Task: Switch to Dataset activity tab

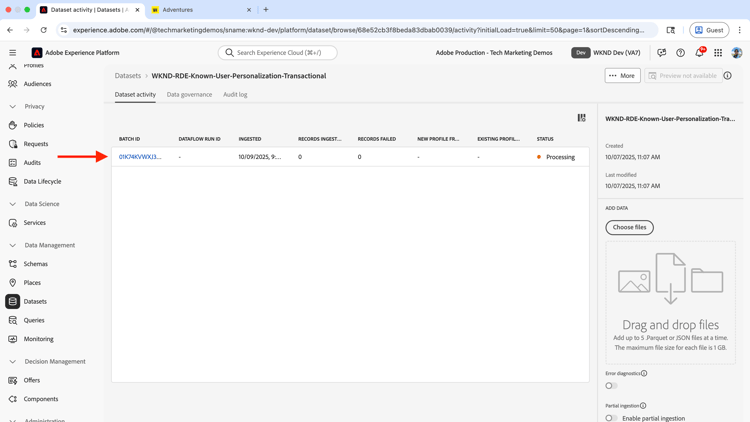Action: click(x=135, y=95)
